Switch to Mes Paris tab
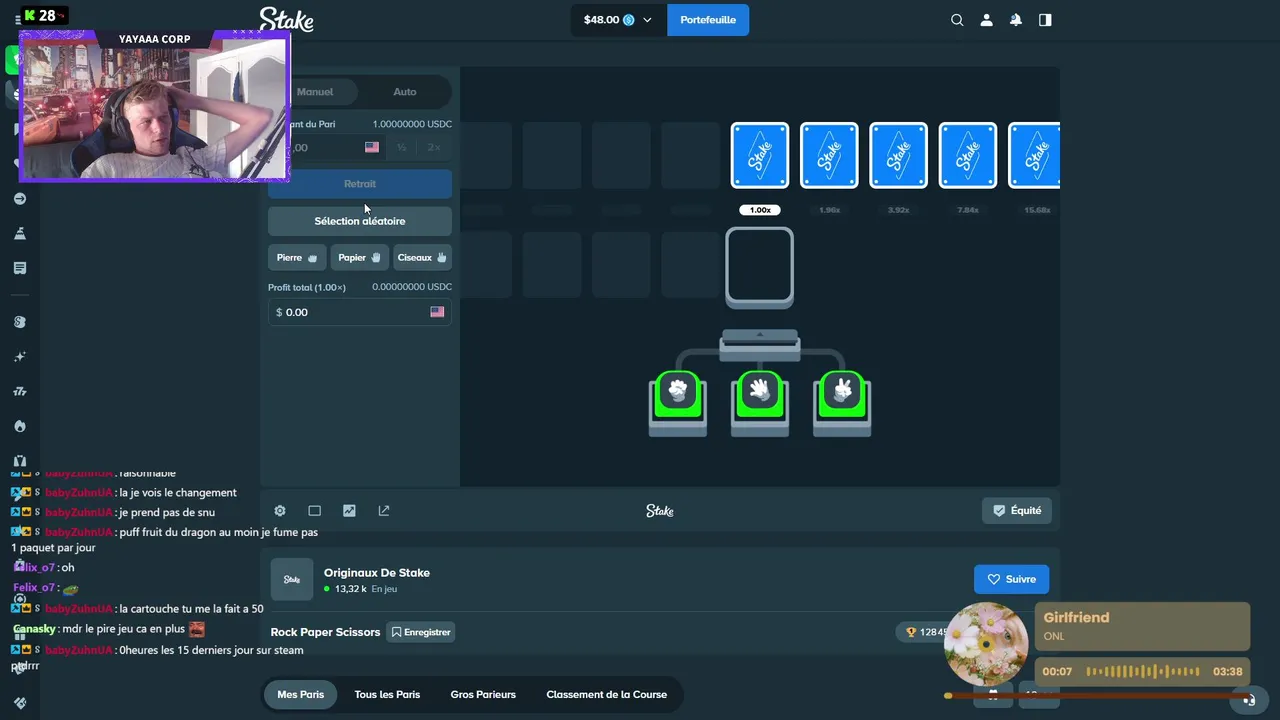Viewport: 1280px width, 720px height. (x=300, y=694)
